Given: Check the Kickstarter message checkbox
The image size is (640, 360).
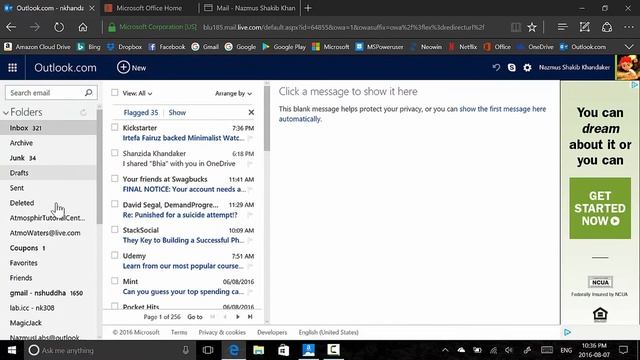Looking at the screenshot, I should (x=115, y=127).
